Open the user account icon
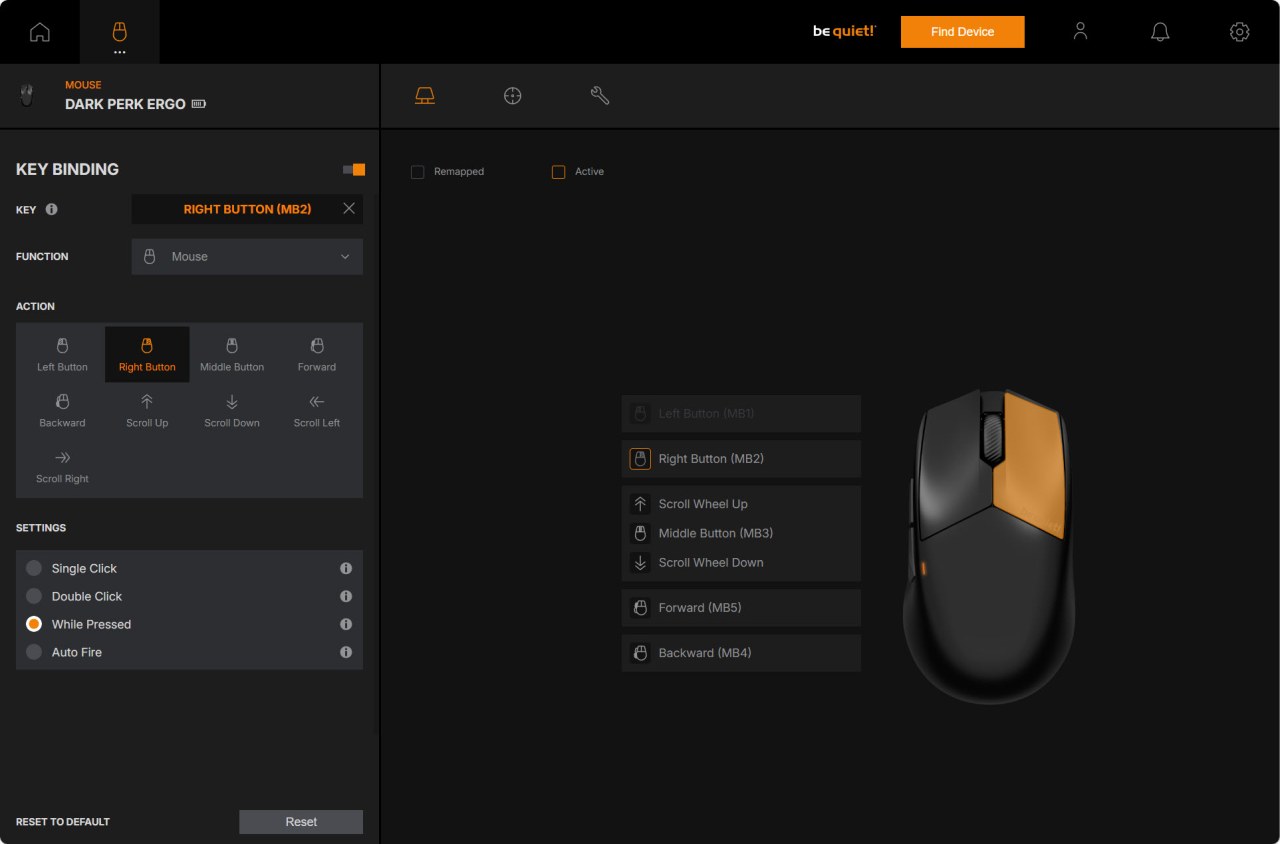This screenshot has width=1280, height=844. [1080, 32]
